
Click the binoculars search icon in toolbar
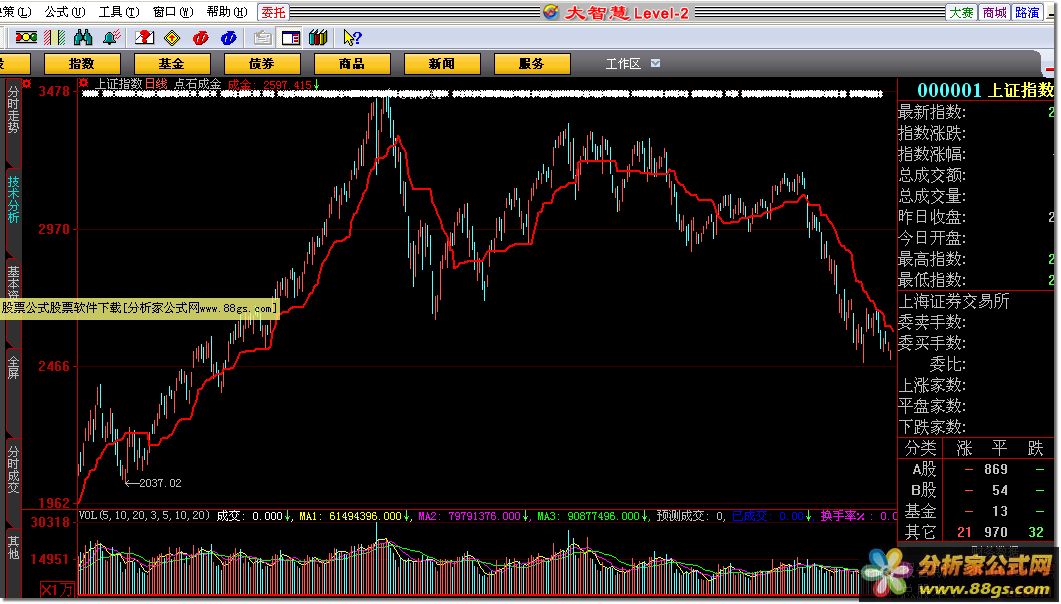pyautogui.click(x=83, y=38)
